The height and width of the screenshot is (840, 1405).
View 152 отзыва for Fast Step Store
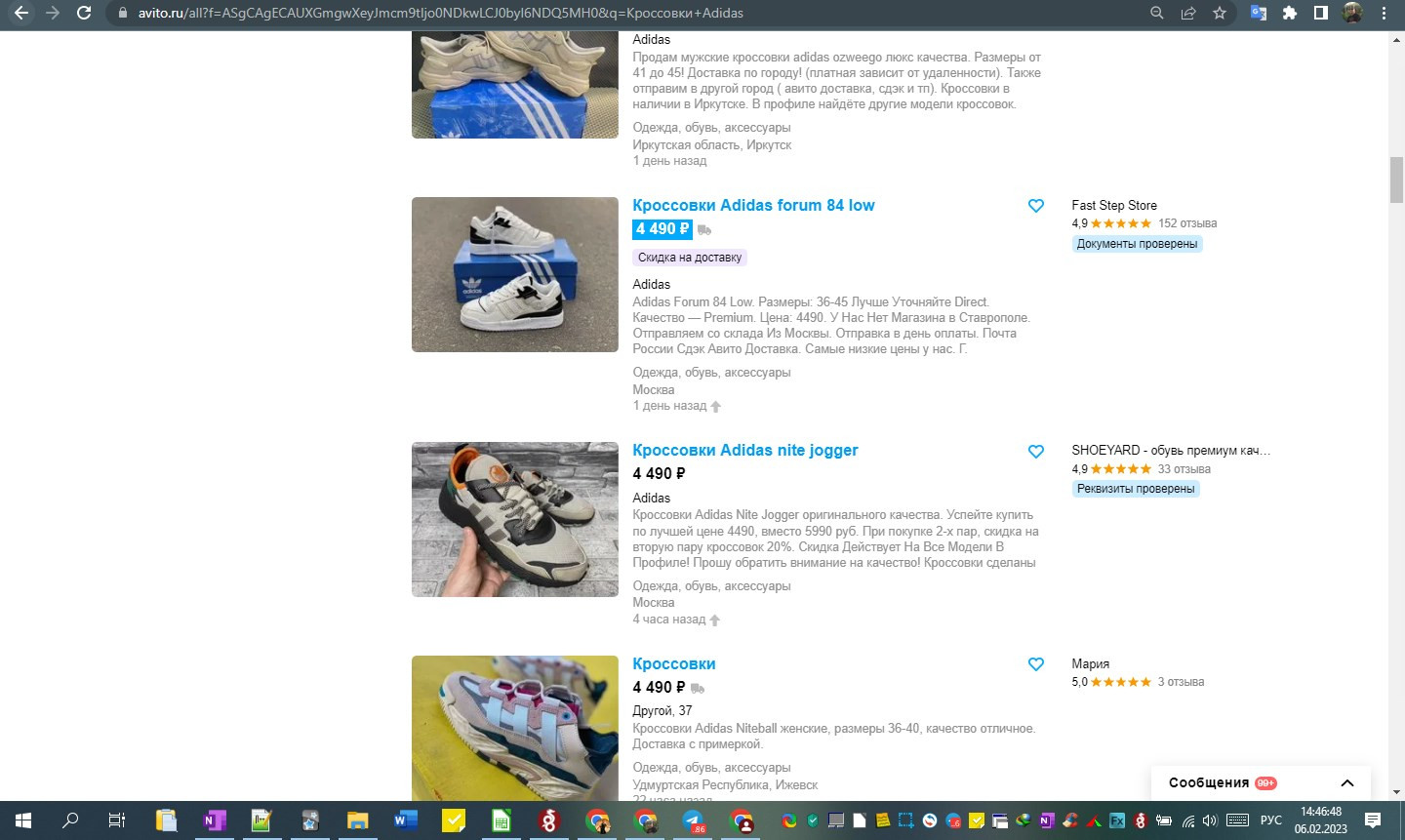1187,223
